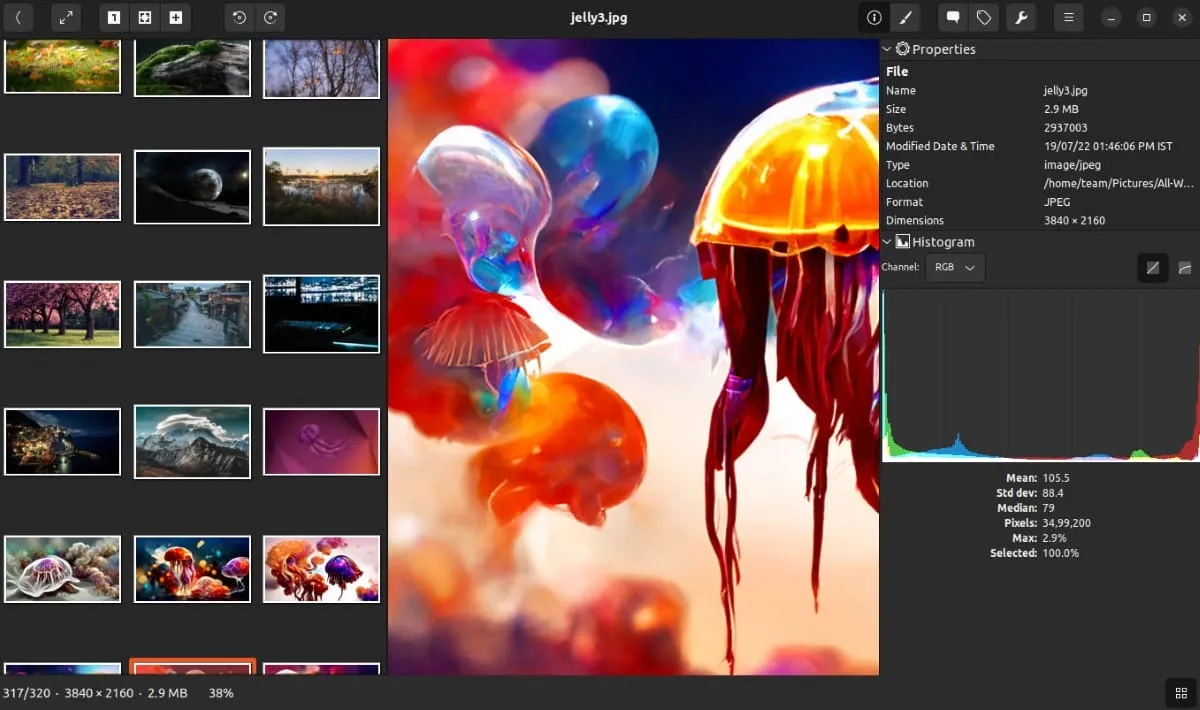Click the Bytes value 2937003
Viewport: 1200px width, 710px height.
click(1065, 128)
